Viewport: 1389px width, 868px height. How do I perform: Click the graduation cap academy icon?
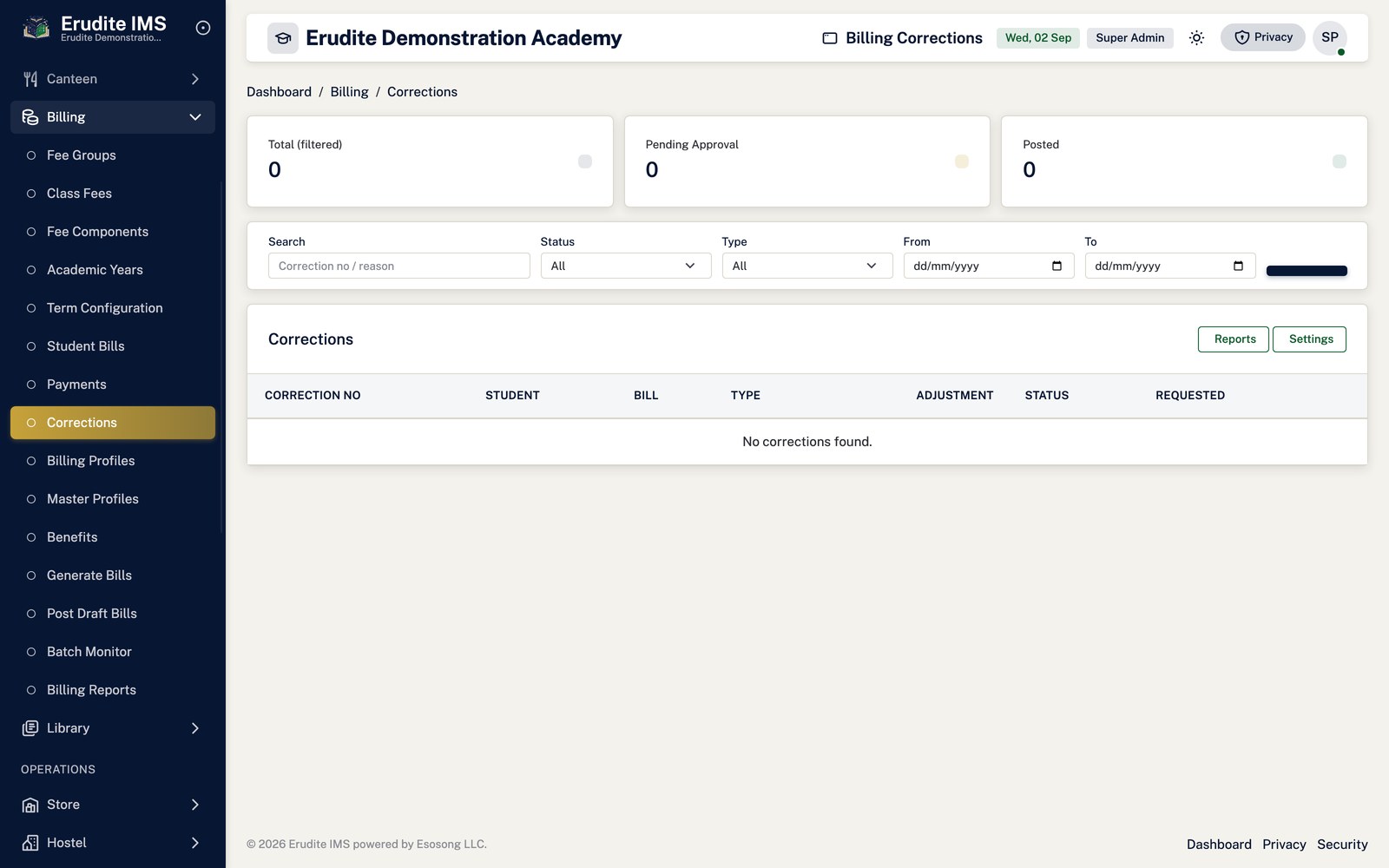pyautogui.click(x=283, y=38)
